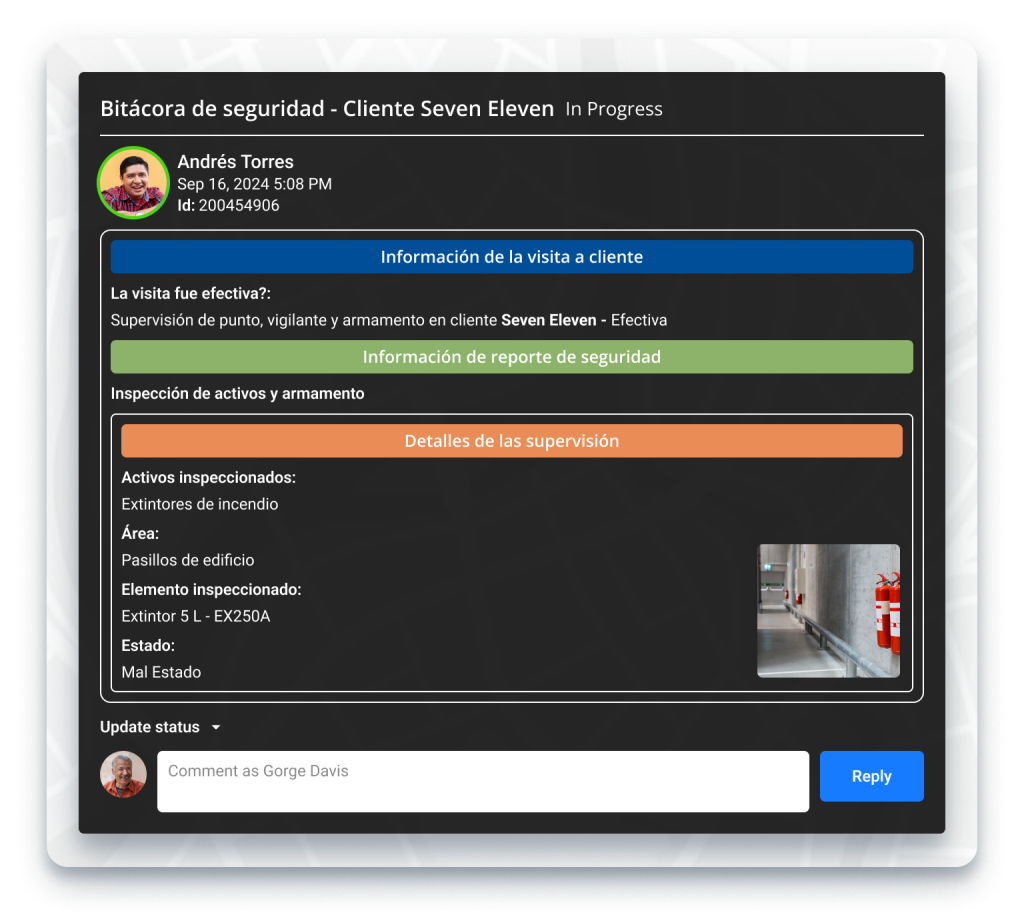Click the Update status caret arrow
Viewport: 1024px width, 923px height.
coord(216,727)
